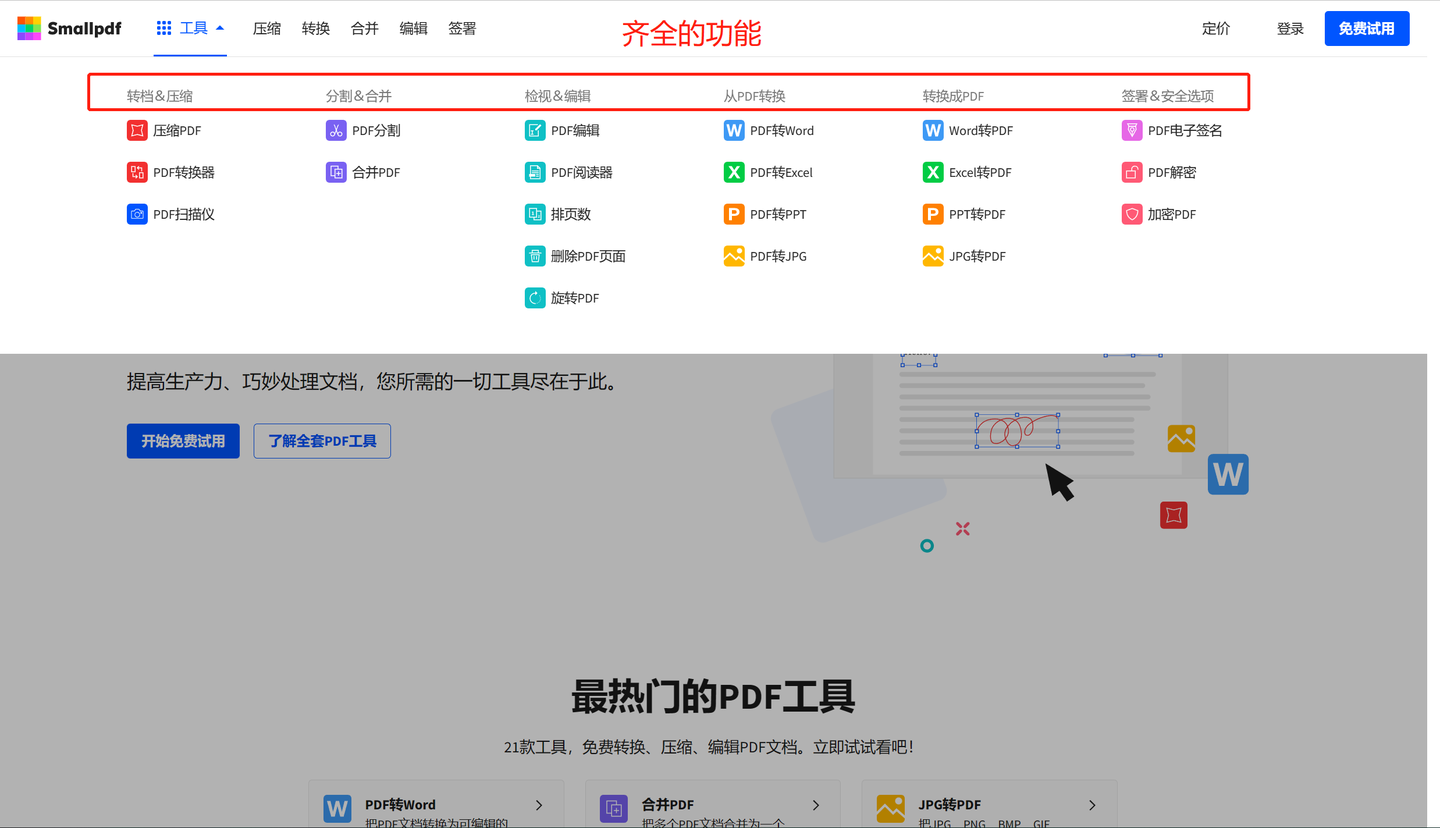Click the 登录 link

1290,29
